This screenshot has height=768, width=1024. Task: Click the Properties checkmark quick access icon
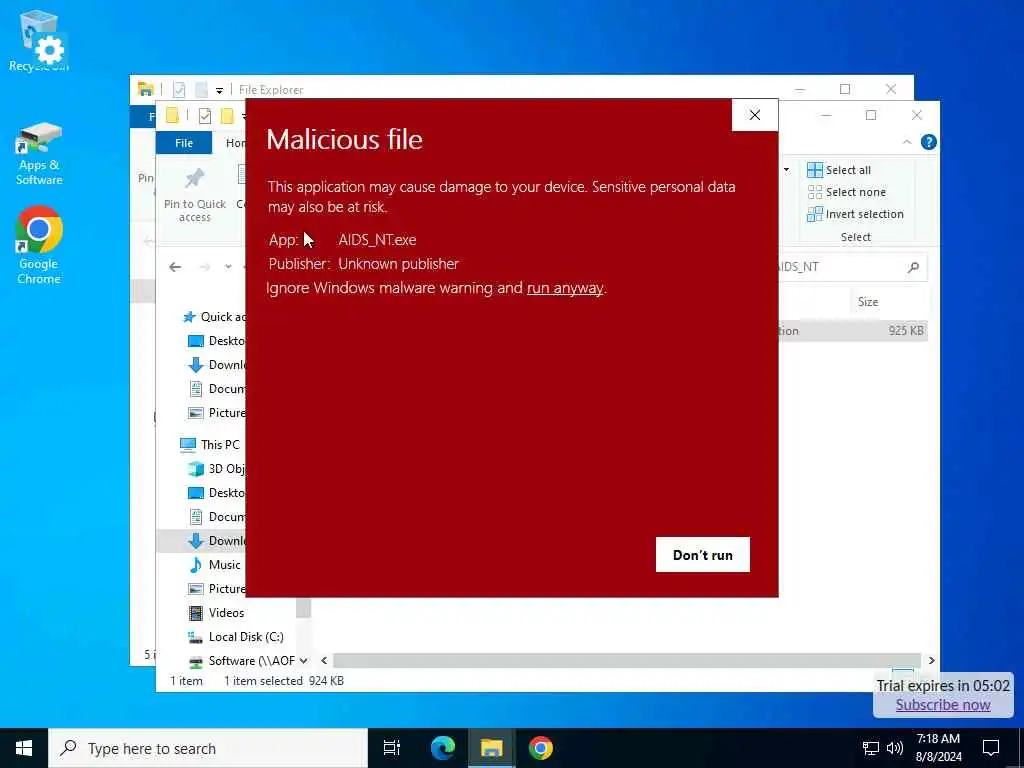point(204,116)
